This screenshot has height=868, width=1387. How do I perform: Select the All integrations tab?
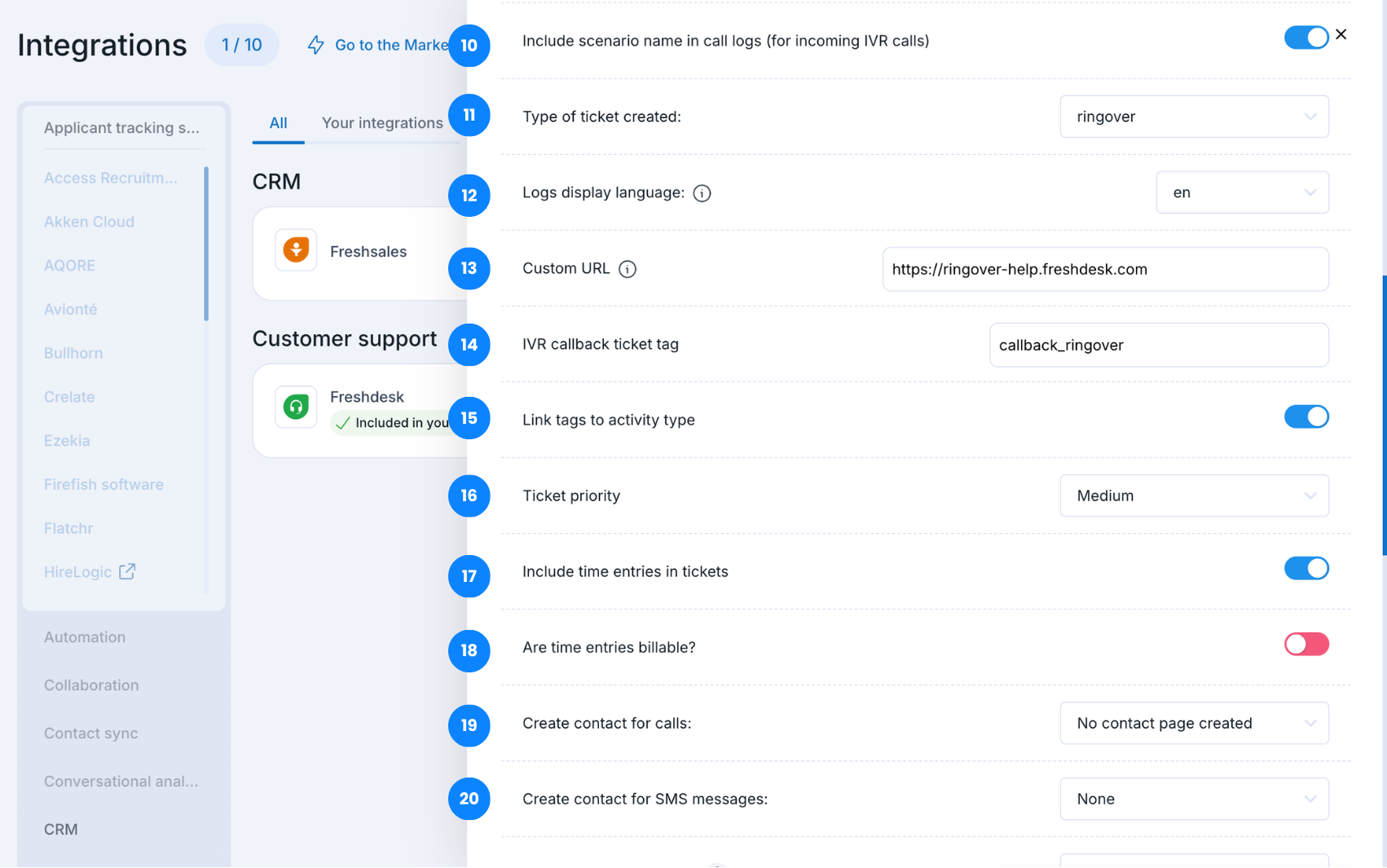pyautogui.click(x=278, y=123)
